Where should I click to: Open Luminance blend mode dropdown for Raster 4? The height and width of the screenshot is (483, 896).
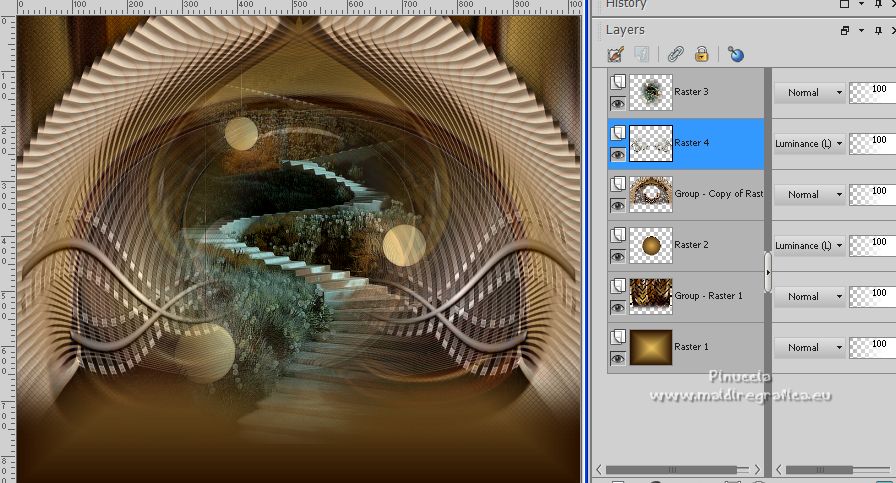[809, 144]
